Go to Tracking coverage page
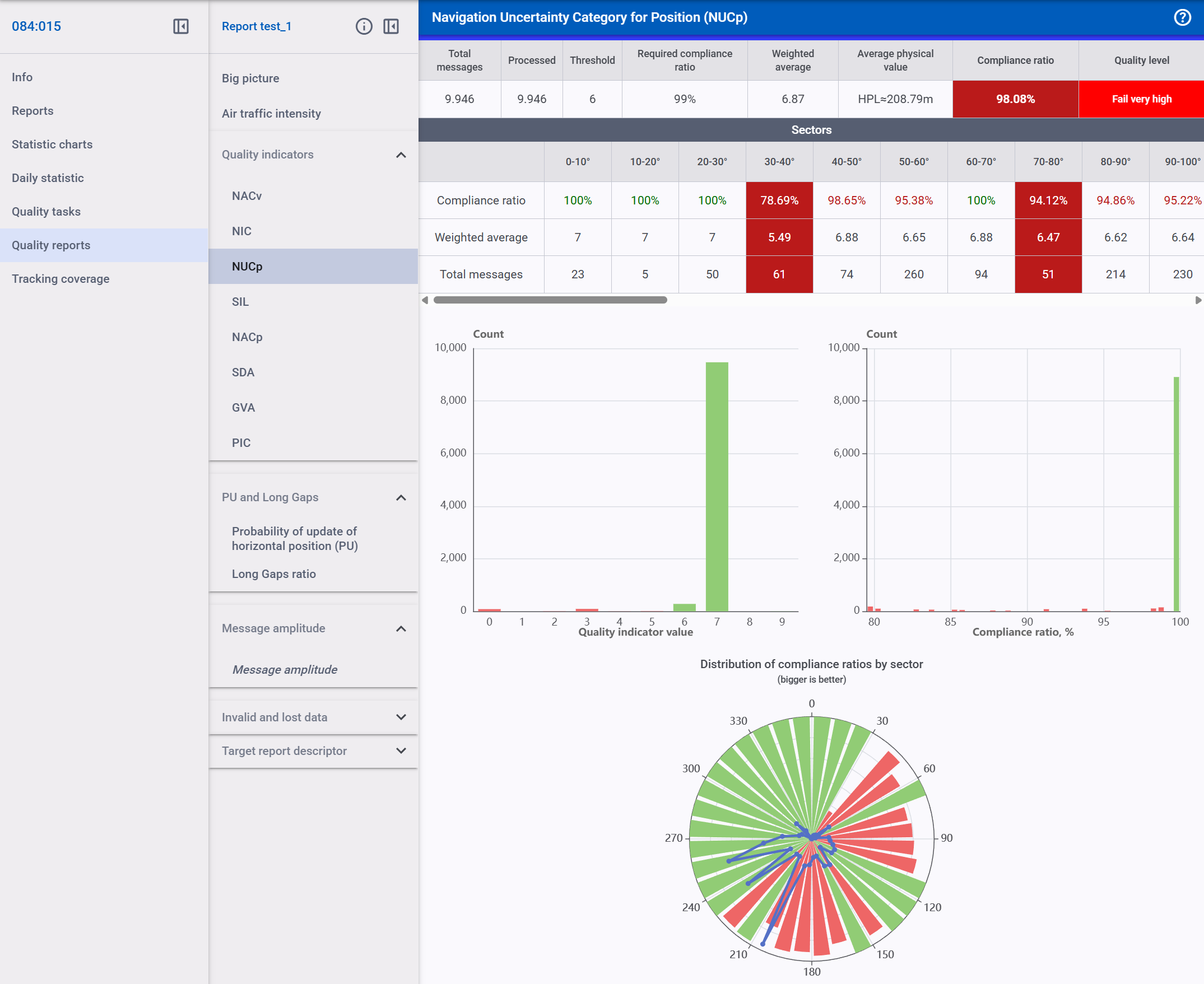 coord(60,278)
